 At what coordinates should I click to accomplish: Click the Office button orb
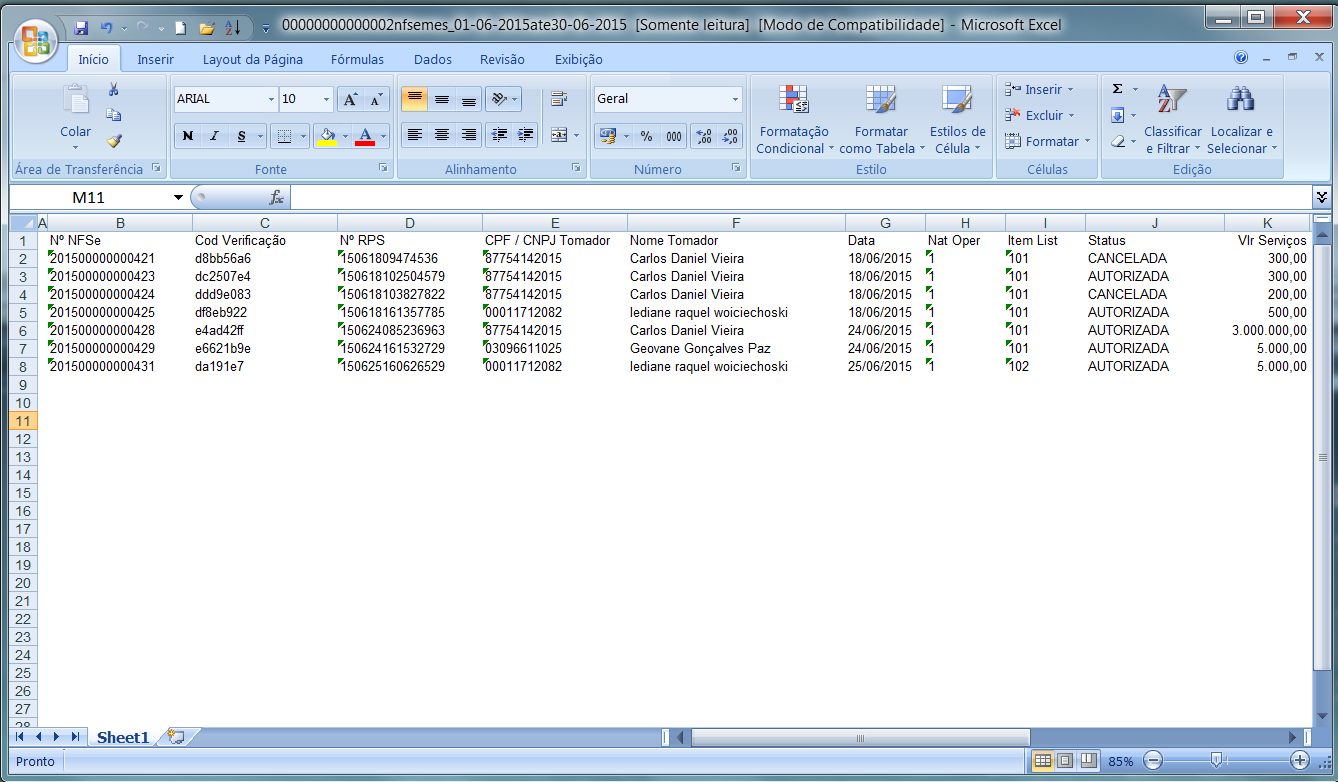click(36, 40)
